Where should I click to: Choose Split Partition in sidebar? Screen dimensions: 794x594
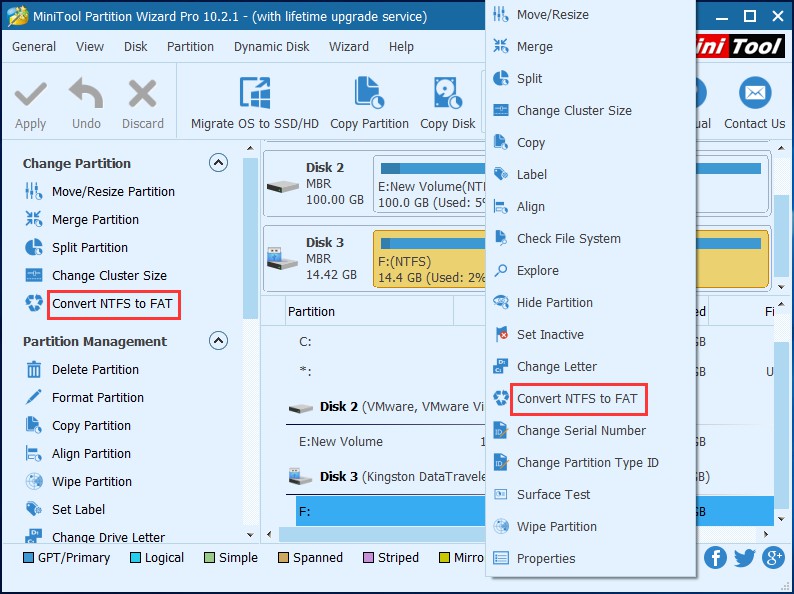click(x=76, y=247)
